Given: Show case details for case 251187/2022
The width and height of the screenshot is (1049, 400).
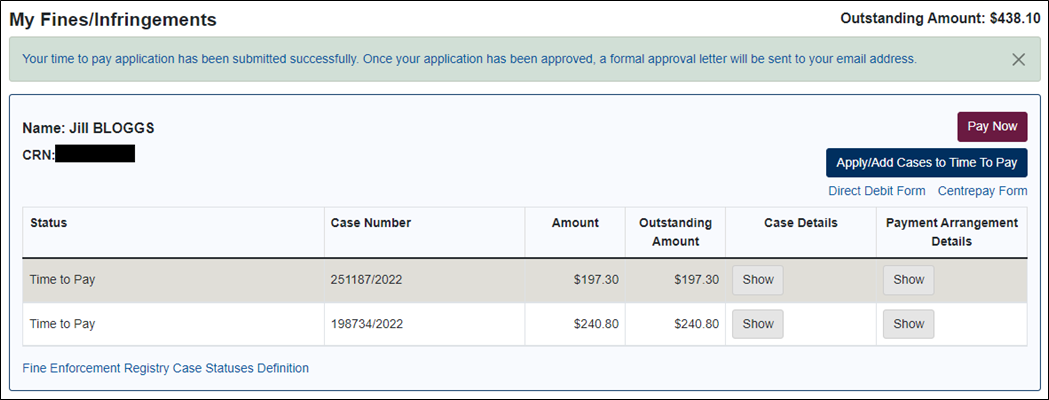Looking at the screenshot, I should (758, 280).
